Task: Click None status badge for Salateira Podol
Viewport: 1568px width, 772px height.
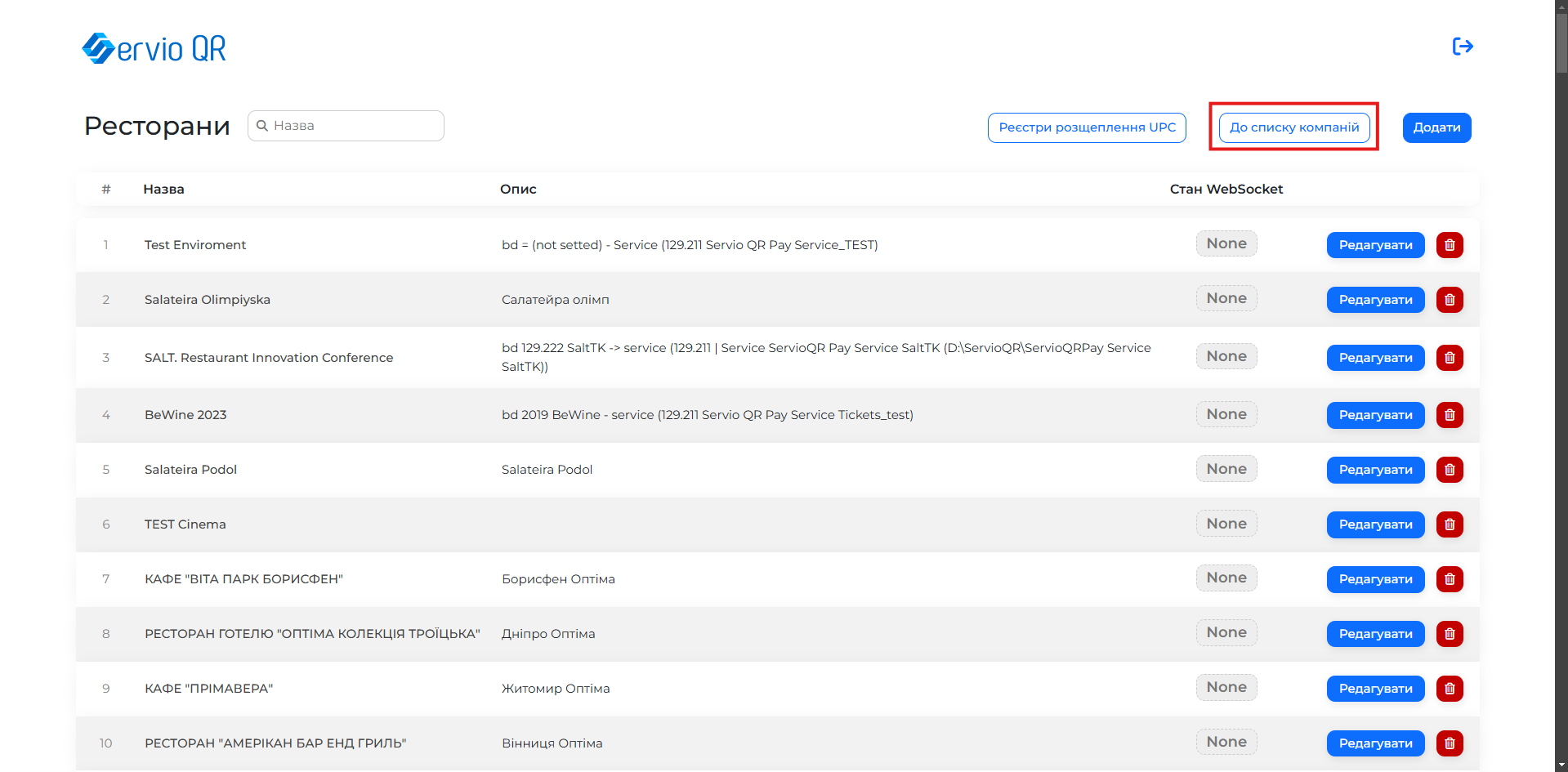Action: pyautogui.click(x=1226, y=469)
